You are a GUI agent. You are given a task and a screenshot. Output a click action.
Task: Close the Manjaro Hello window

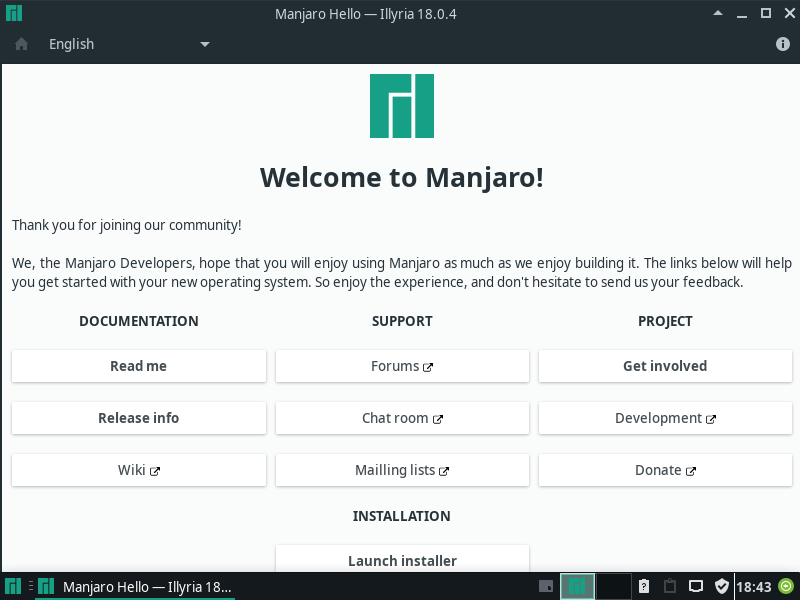[789, 13]
